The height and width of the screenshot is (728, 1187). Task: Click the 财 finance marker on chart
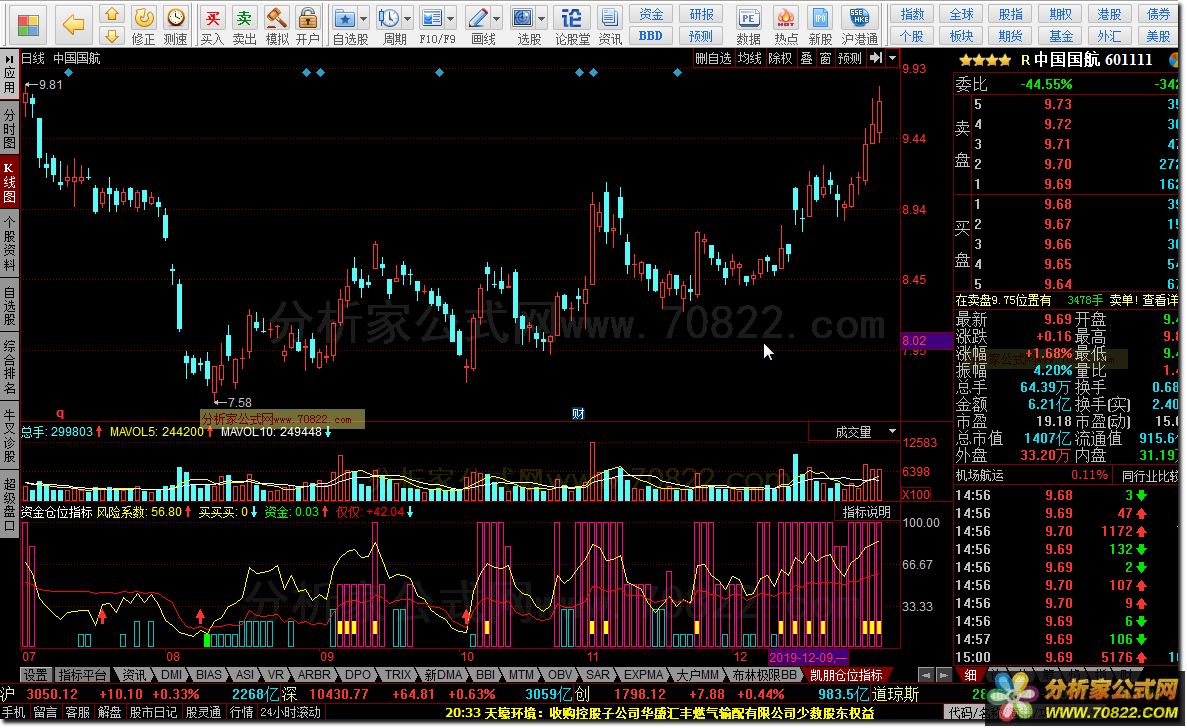click(578, 413)
